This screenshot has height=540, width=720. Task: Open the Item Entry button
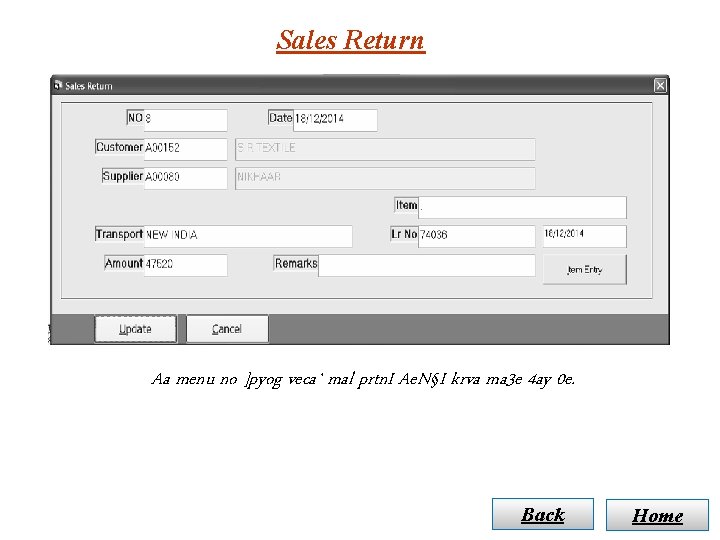(x=585, y=270)
